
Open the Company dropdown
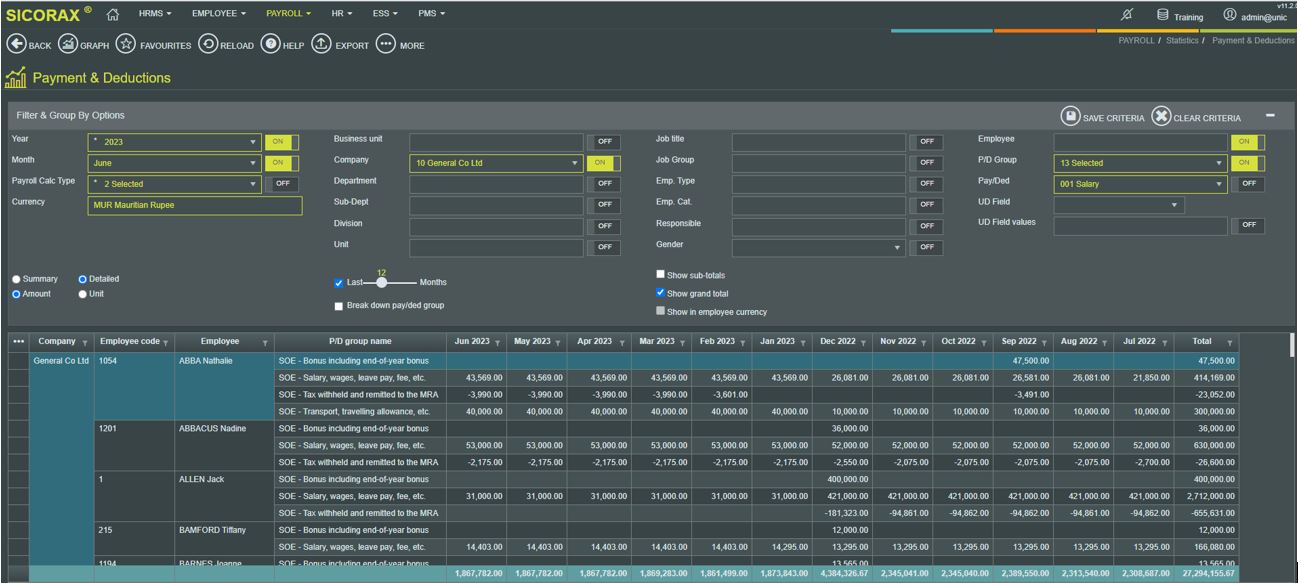pyautogui.click(x=496, y=163)
